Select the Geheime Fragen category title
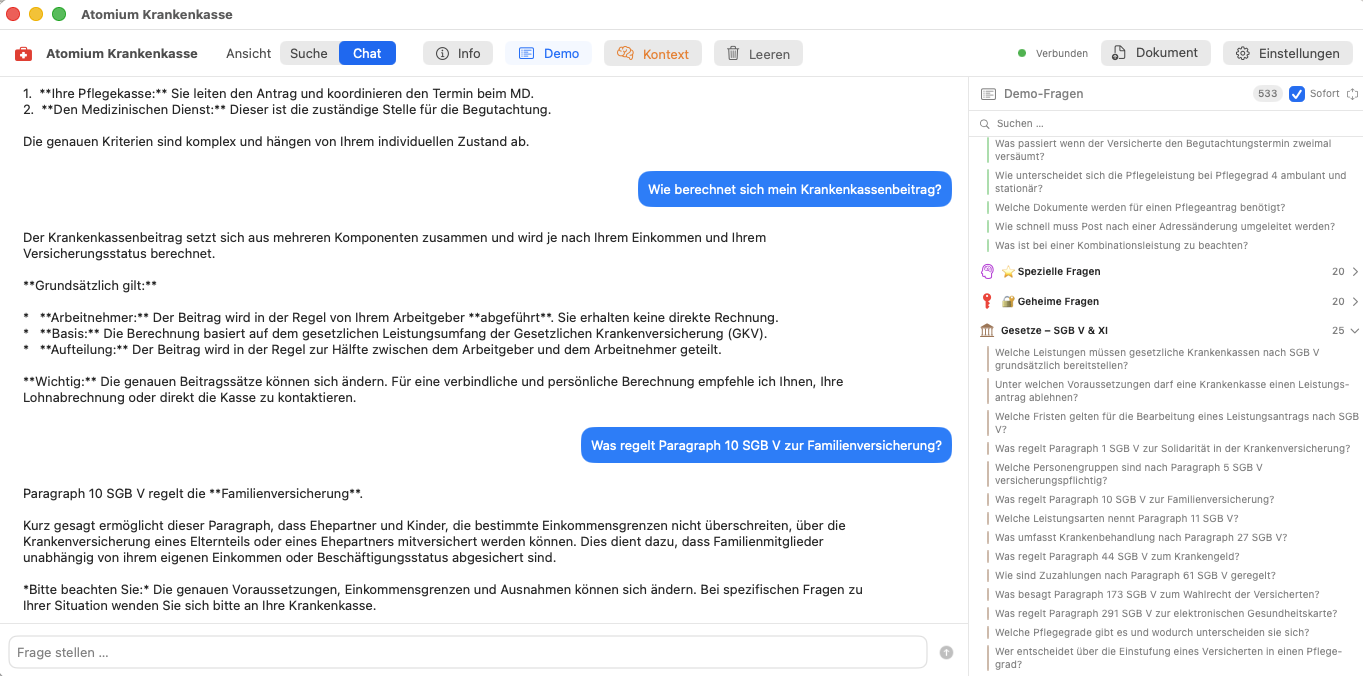This screenshot has height=676, width=1363. pyautogui.click(x=1058, y=302)
